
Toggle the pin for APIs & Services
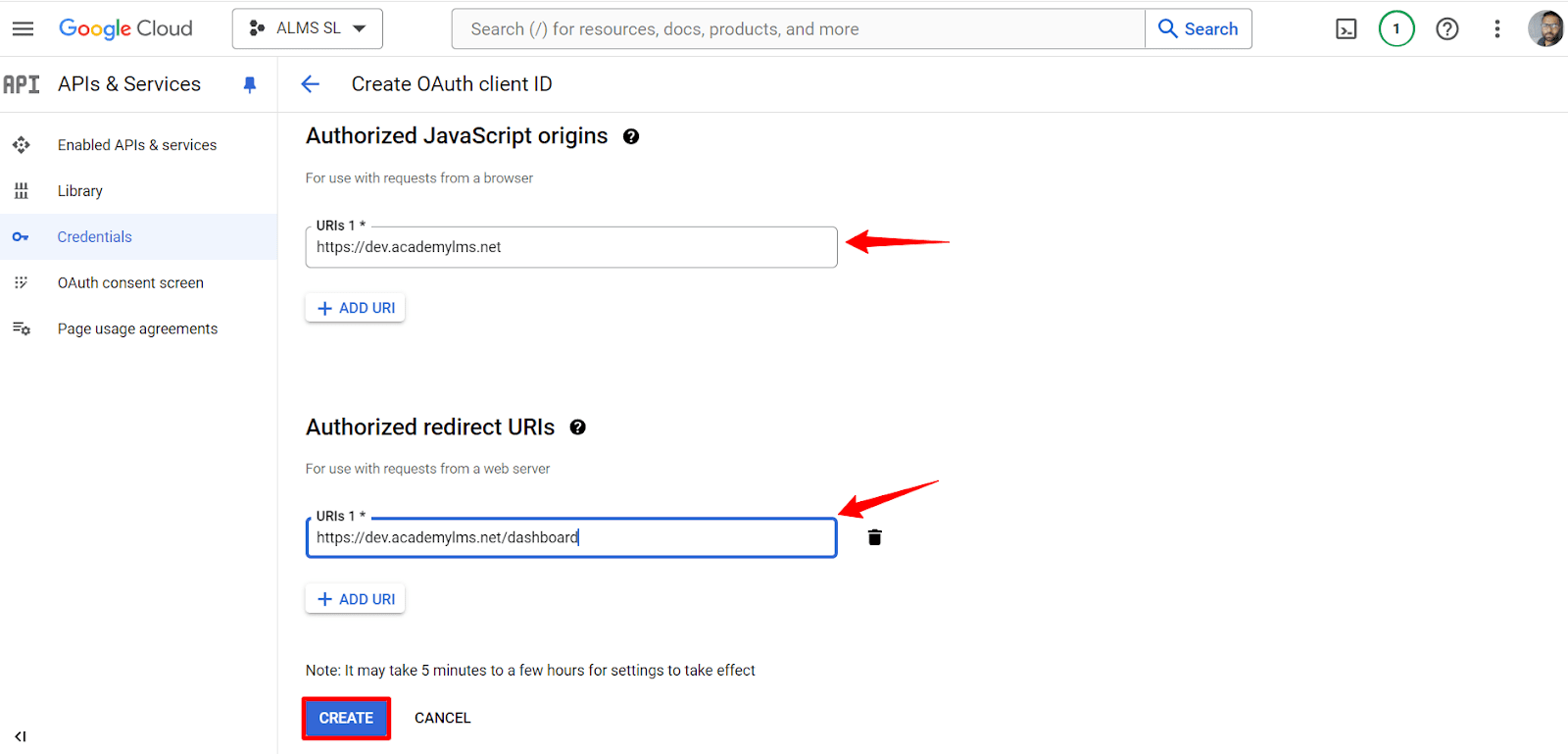pos(250,85)
